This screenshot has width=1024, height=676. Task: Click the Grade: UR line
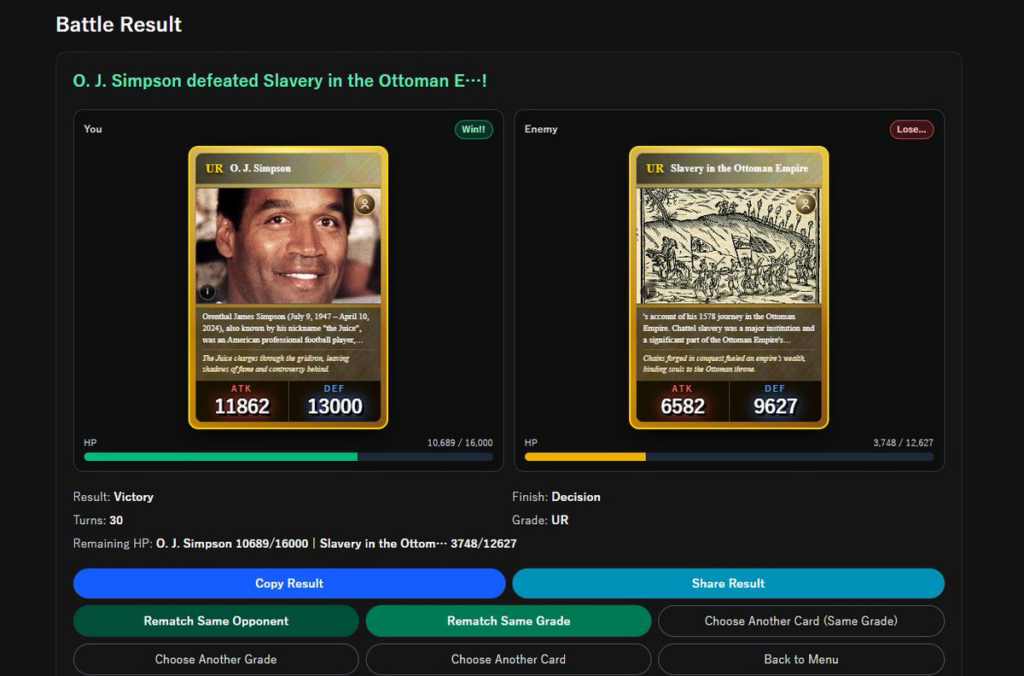click(x=540, y=521)
